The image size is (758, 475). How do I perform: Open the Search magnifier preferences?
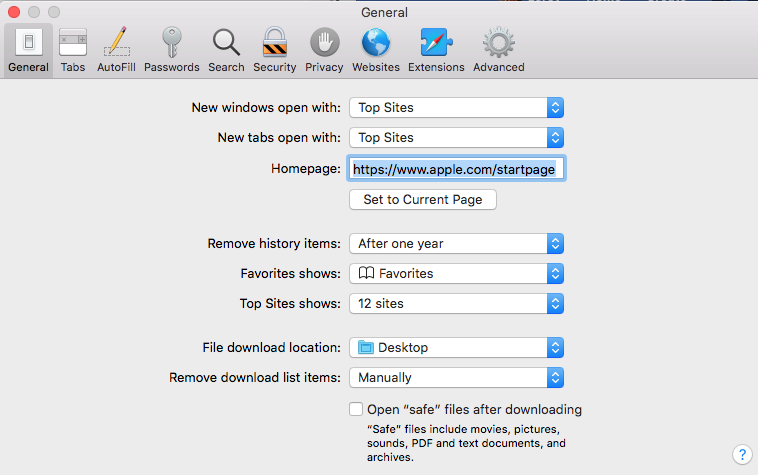(226, 50)
